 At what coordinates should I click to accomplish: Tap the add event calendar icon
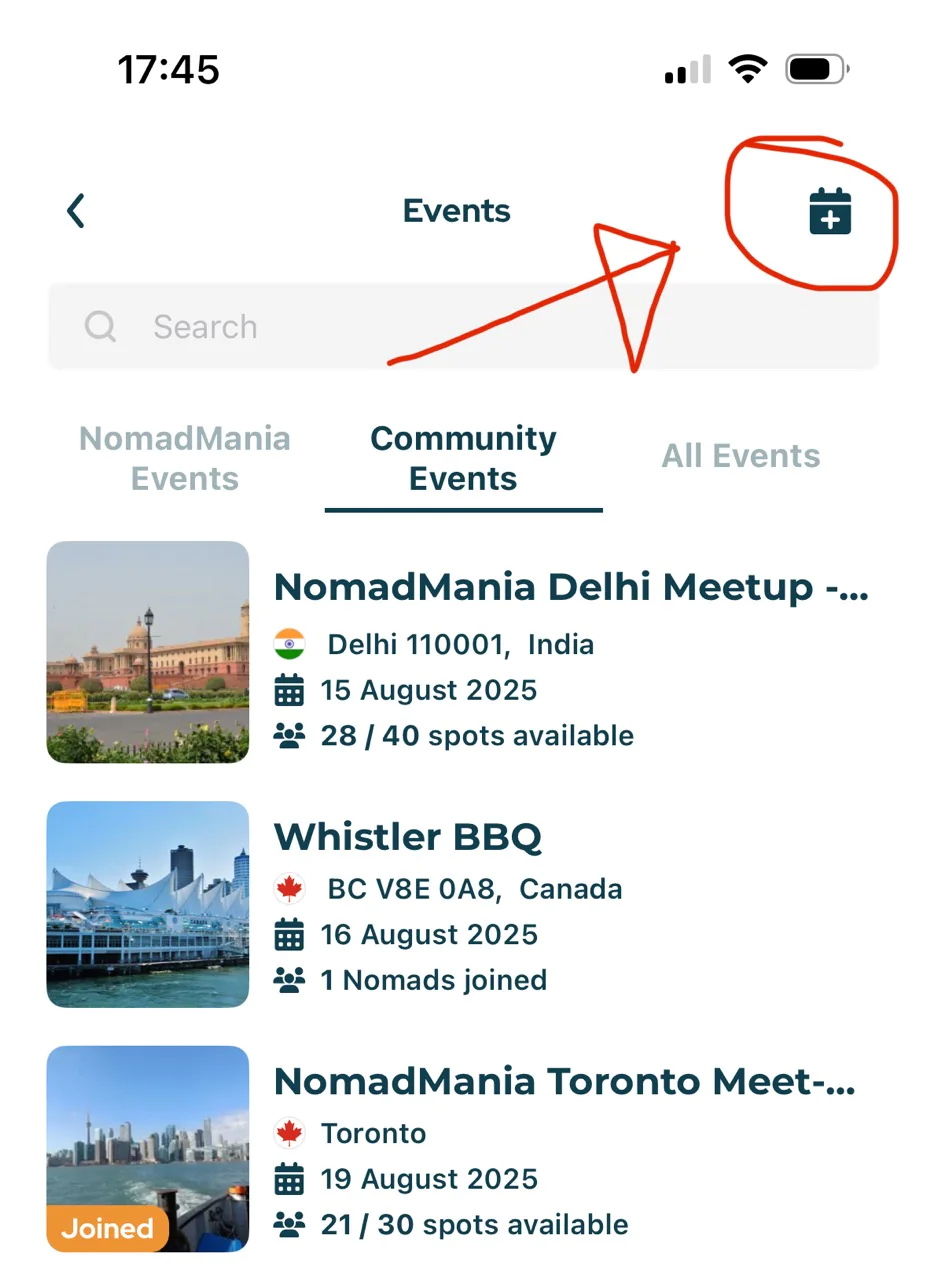[x=830, y=211]
